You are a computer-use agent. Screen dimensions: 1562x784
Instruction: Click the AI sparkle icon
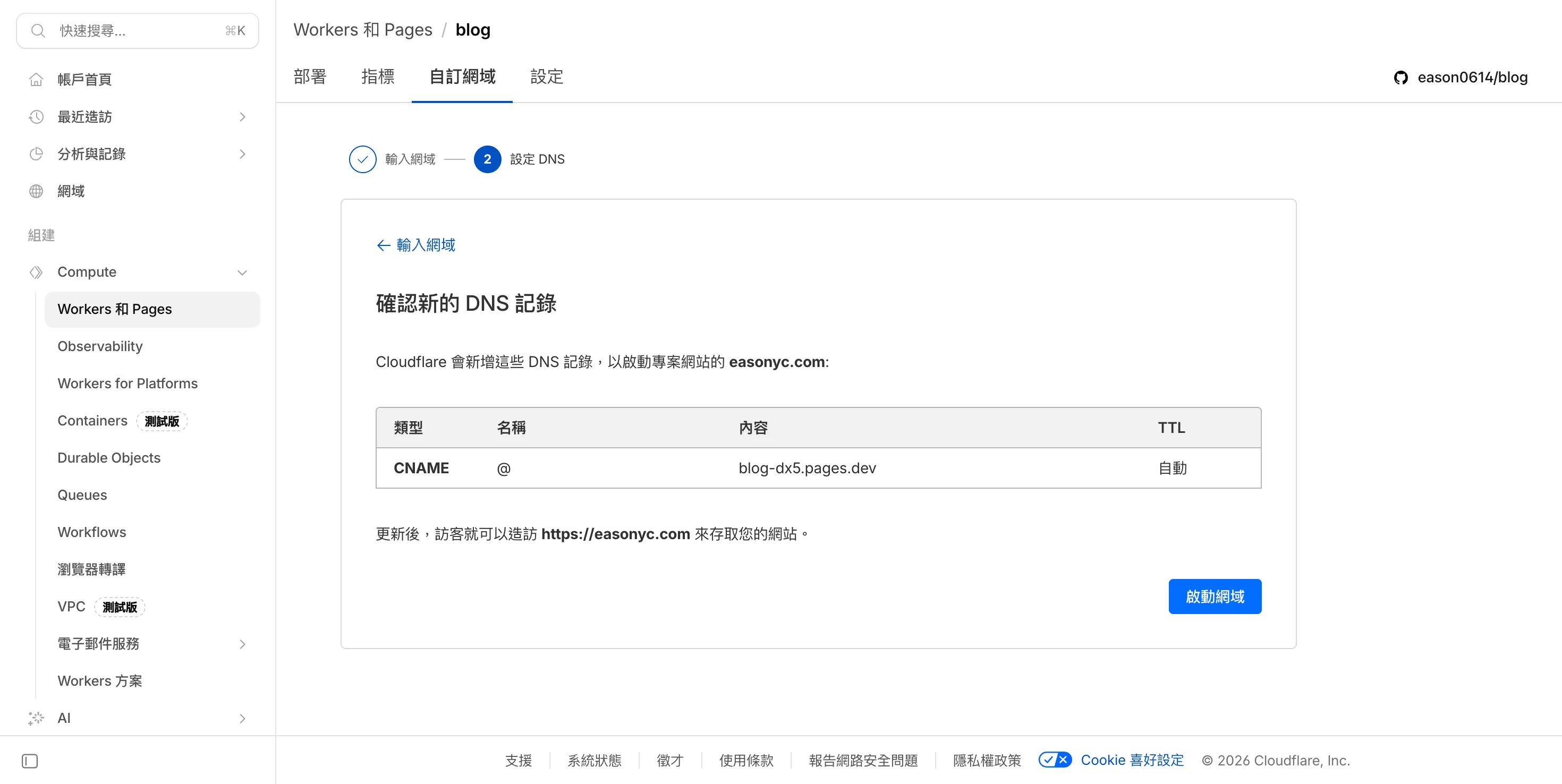(36, 719)
